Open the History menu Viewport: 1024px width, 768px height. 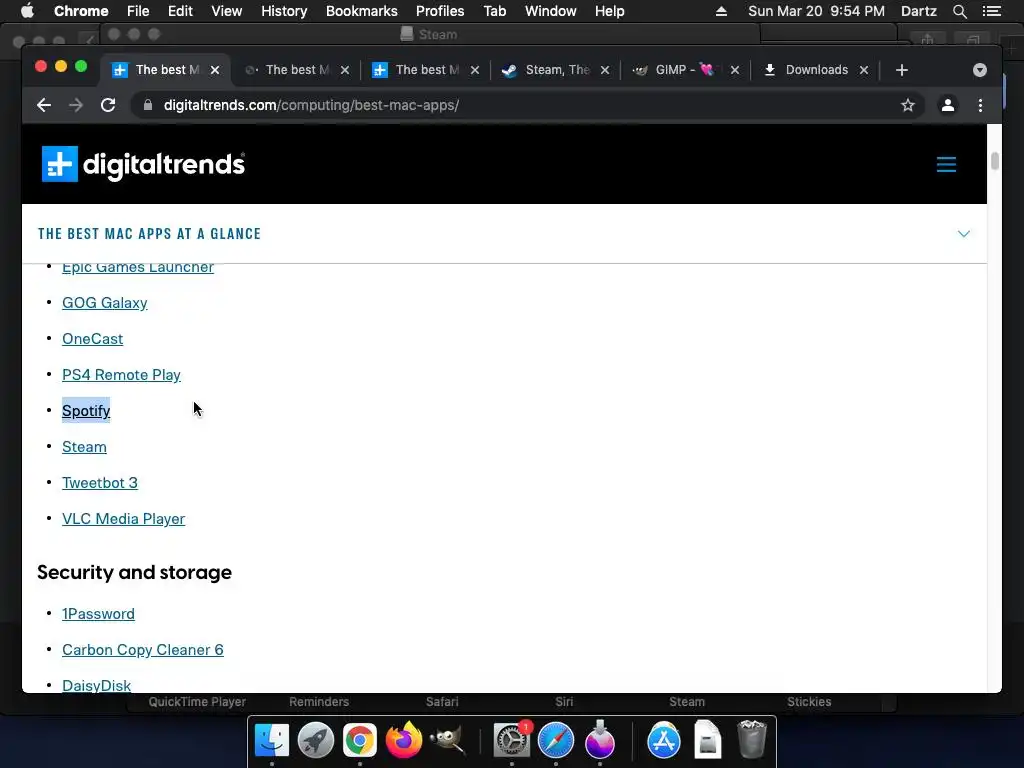(x=284, y=11)
